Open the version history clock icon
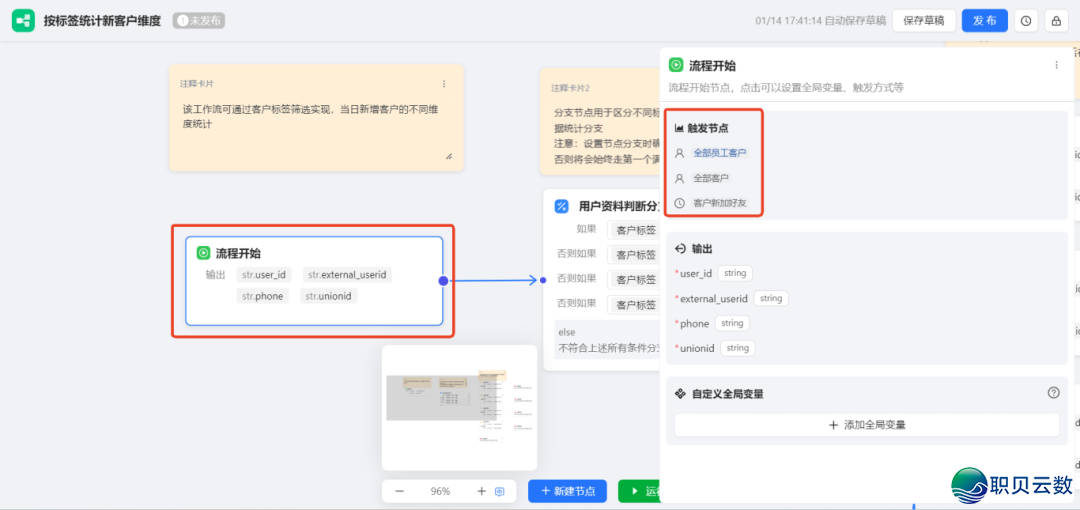Viewport: 1080px width, 510px height. tap(1026, 21)
